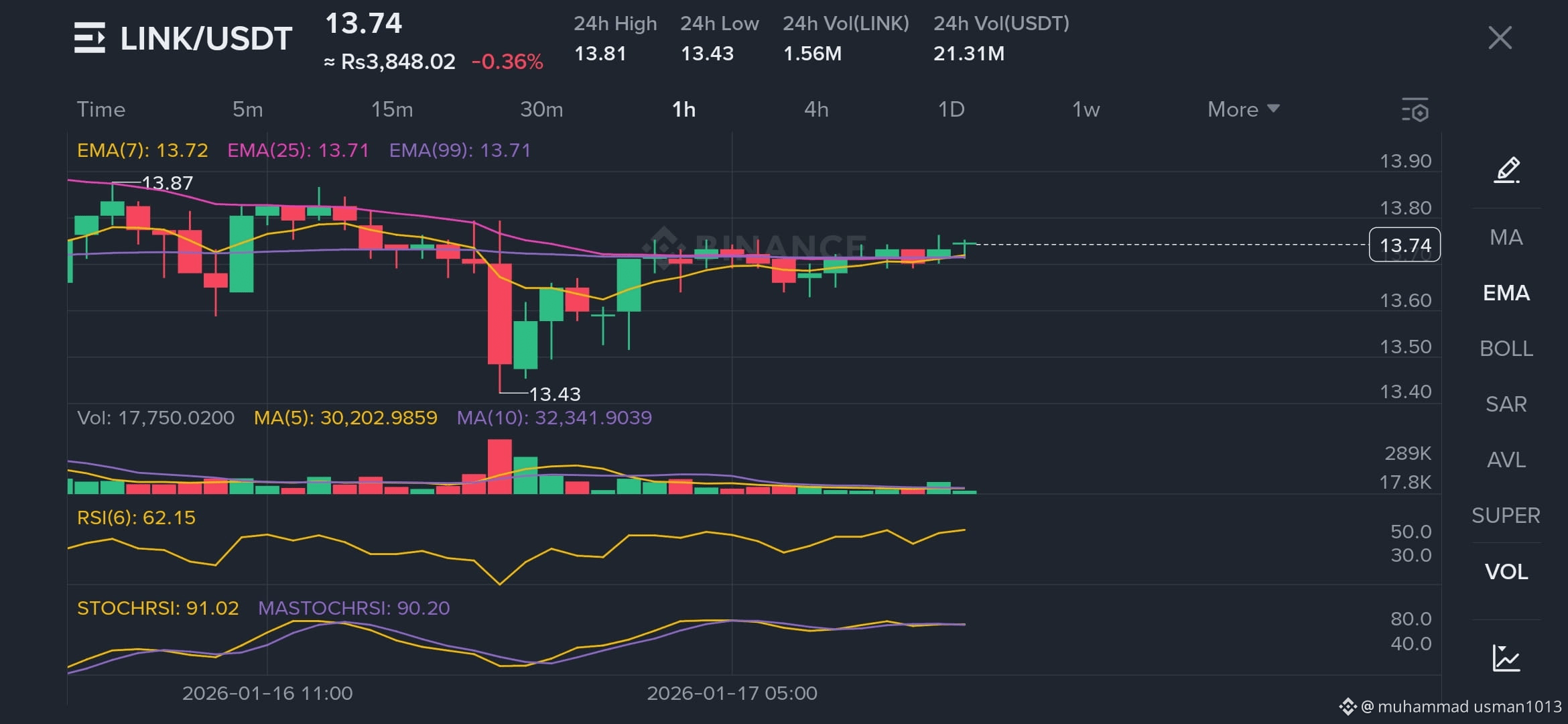
Task: Click the 13.40 price axis label
Action: point(1405,391)
